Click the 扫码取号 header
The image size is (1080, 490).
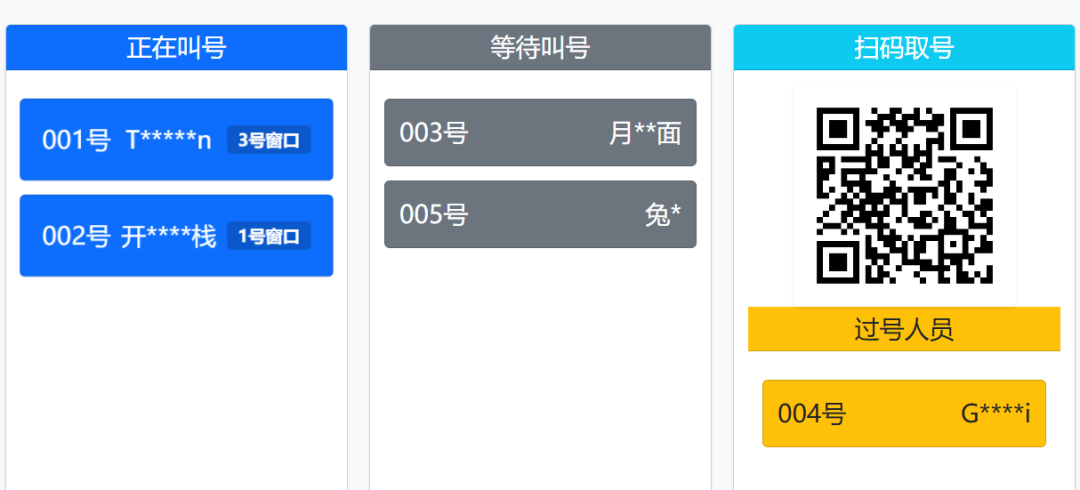[904, 48]
